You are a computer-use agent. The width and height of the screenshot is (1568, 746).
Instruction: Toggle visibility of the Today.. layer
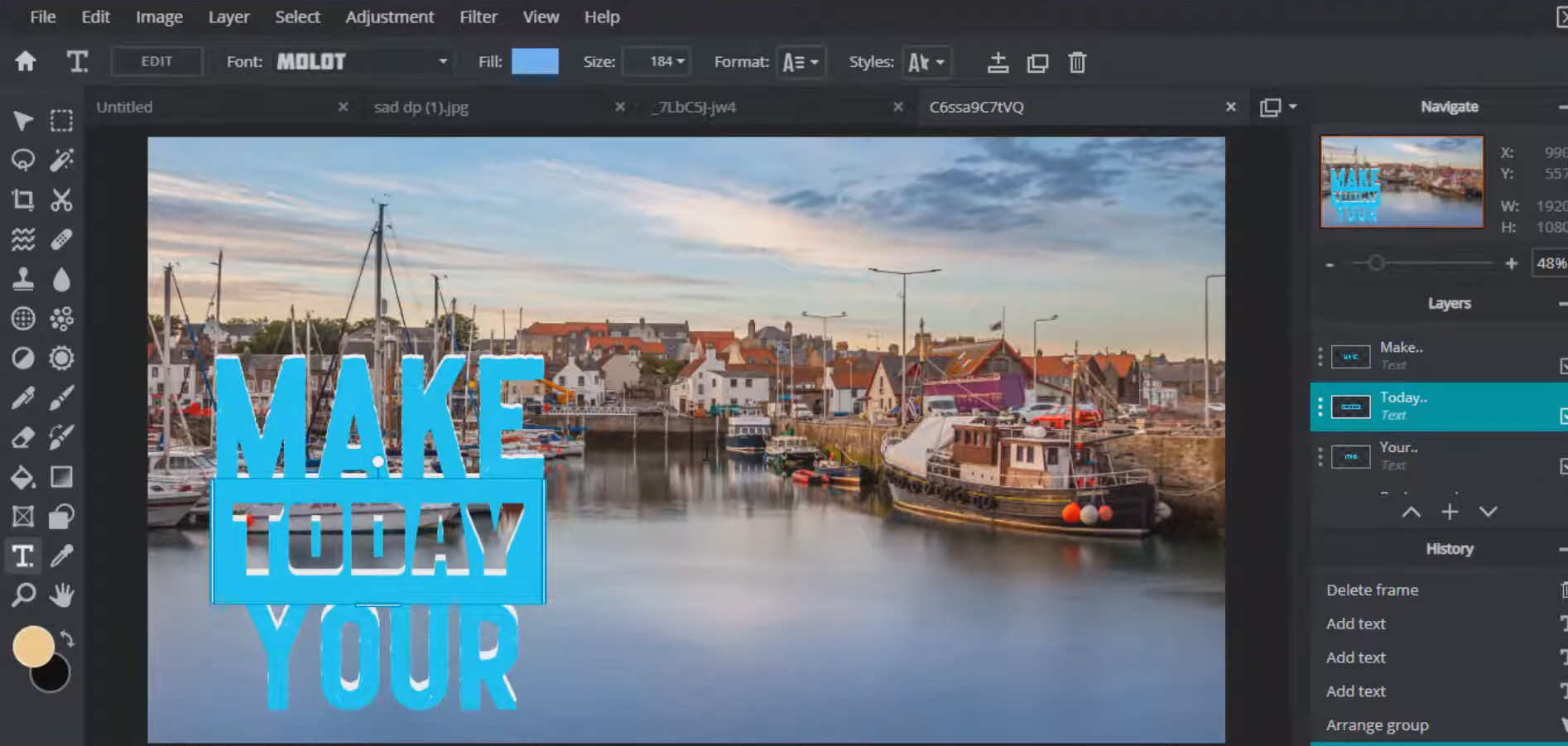[1563, 415]
